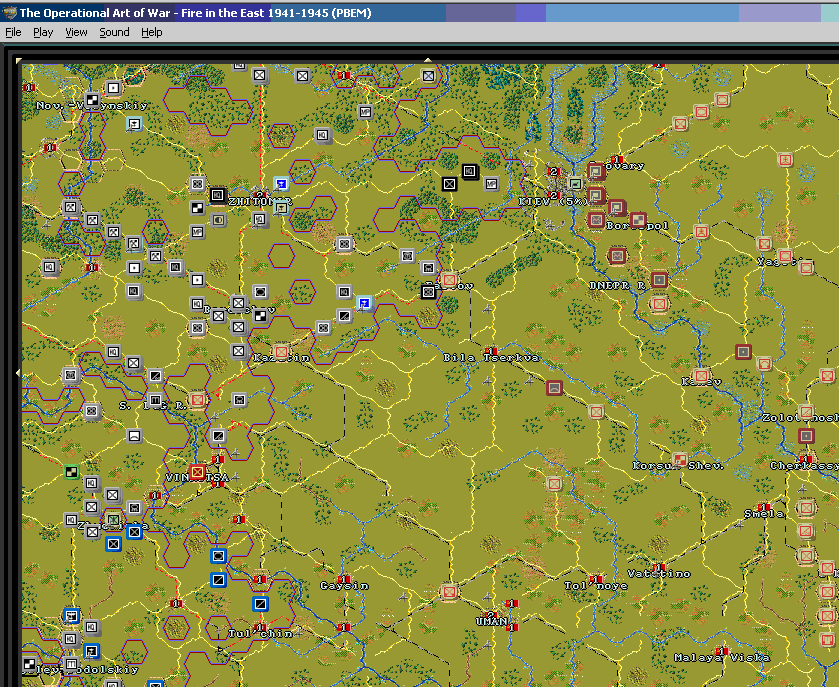This screenshot has height=688, width=839.
Task: Click the Malaya Viska town label
Action: 722,658
